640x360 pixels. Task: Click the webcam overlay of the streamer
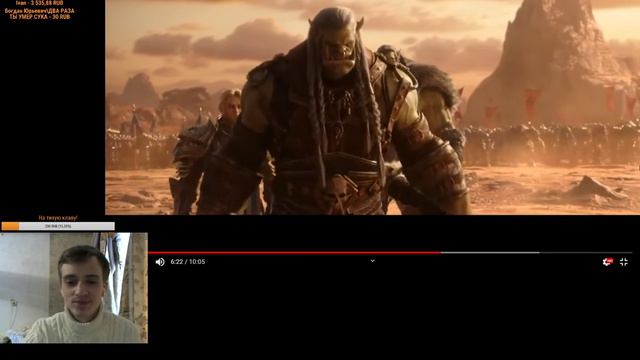click(74, 288)
